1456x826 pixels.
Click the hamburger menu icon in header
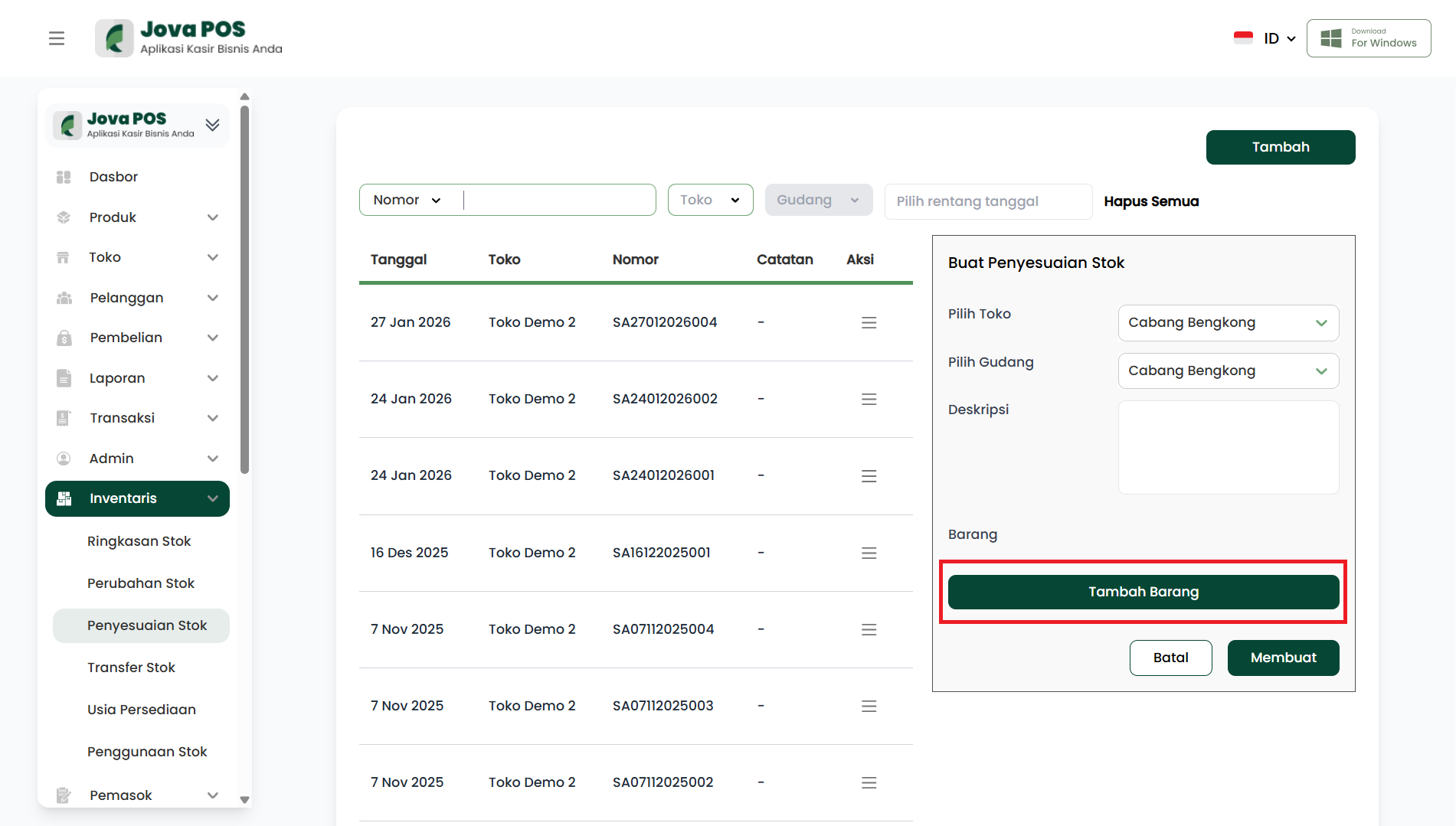pyautogui.click(x=57, y=38)
